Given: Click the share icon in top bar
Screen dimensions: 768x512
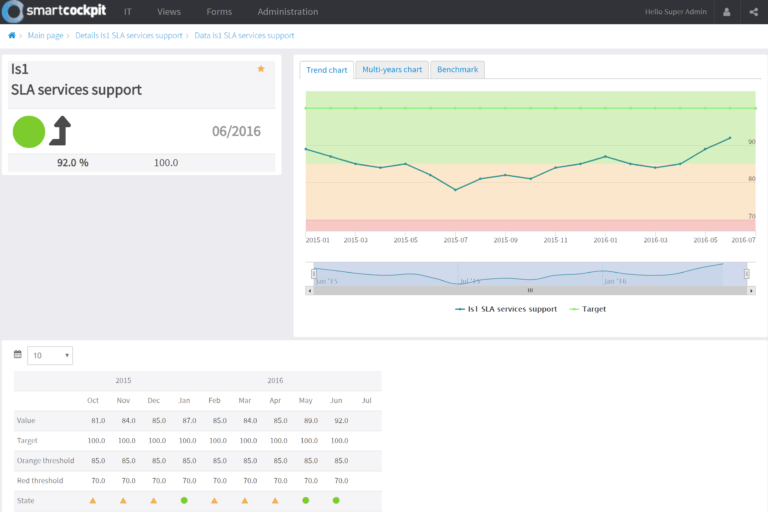Looking at the screenshot, I should [x=754, y=12].
